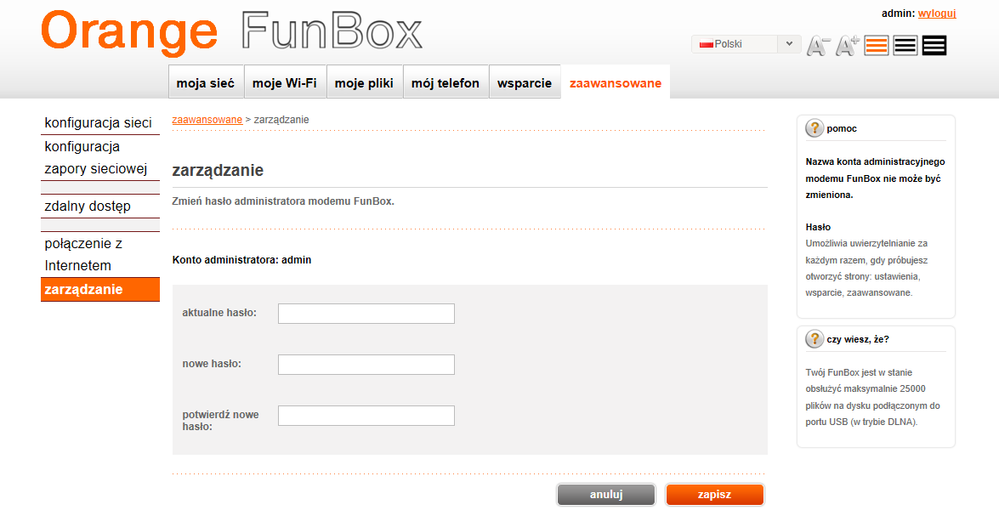Select the white-on-black contrast theme icon

[x=935, y=45]
